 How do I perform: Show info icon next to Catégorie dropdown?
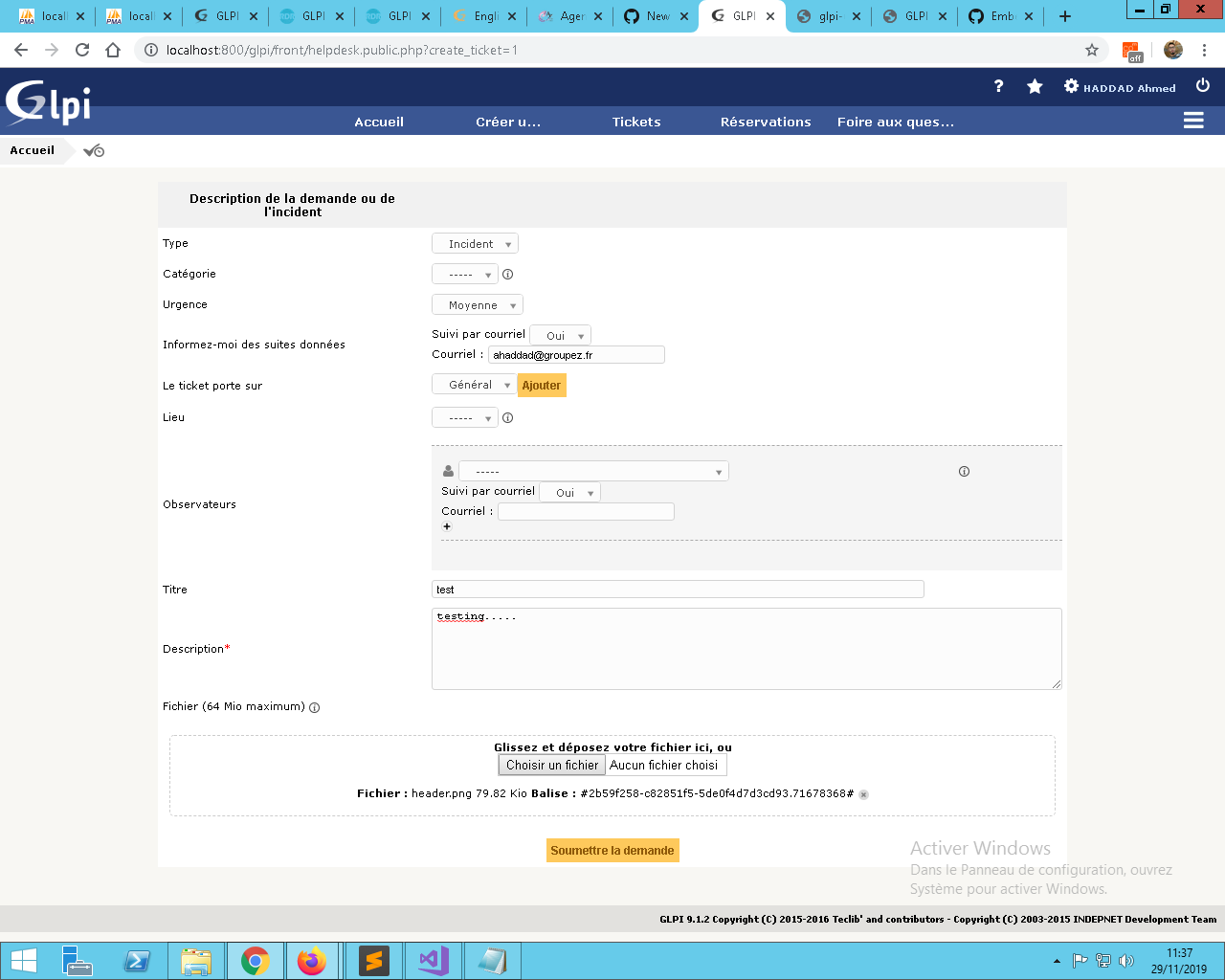coord(508,275)
